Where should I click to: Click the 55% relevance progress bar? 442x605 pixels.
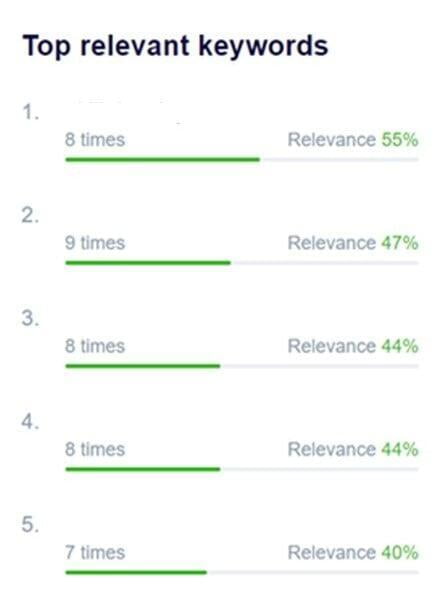click(242, 159)
